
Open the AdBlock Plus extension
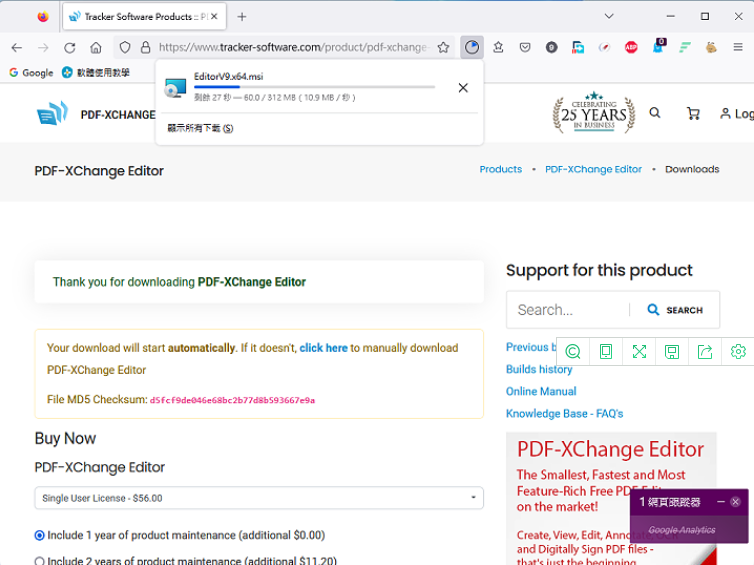tap(631, 47)
